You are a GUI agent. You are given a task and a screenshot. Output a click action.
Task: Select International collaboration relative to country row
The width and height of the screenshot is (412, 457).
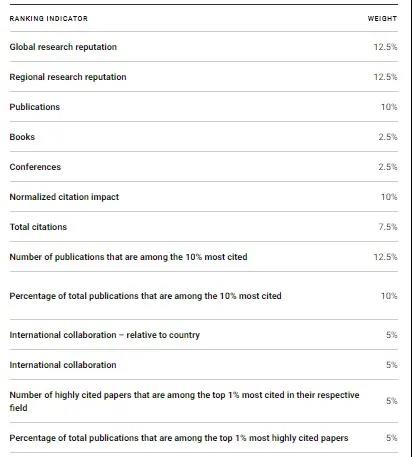tap(204, 335)
